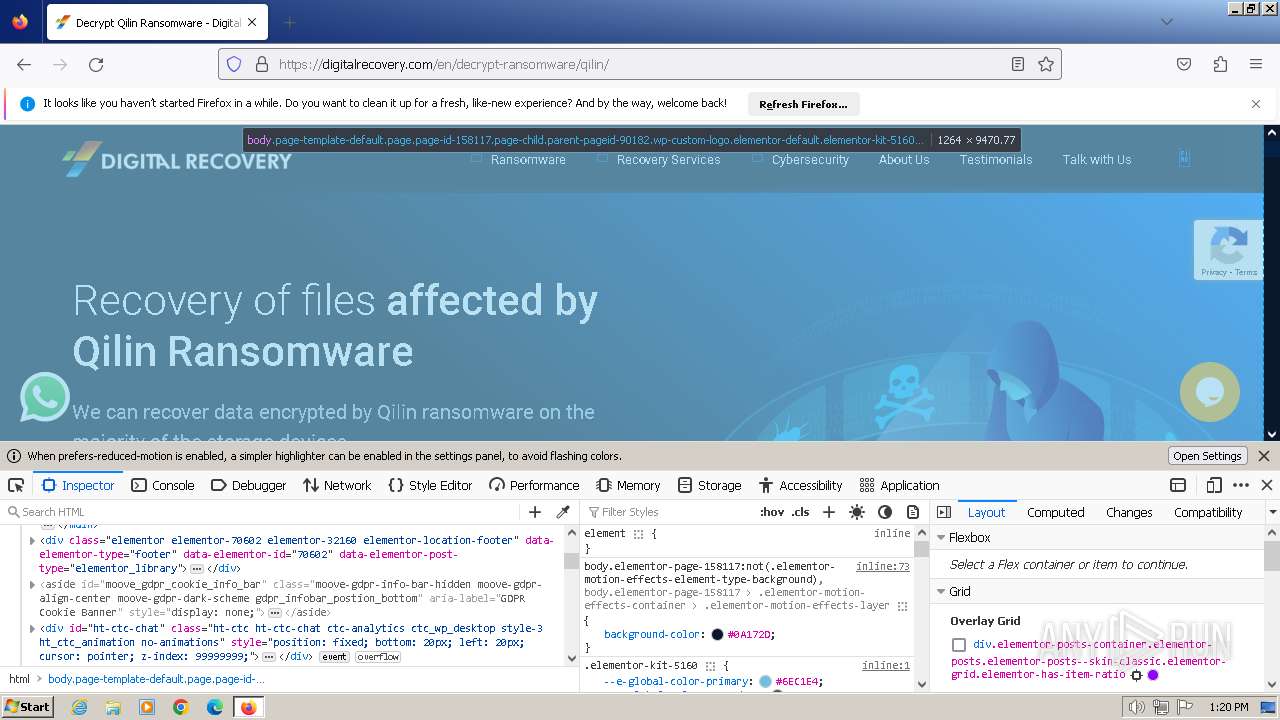Toggle dark color scheme simulation
The image size is (1280, 720).
(885, 512)
